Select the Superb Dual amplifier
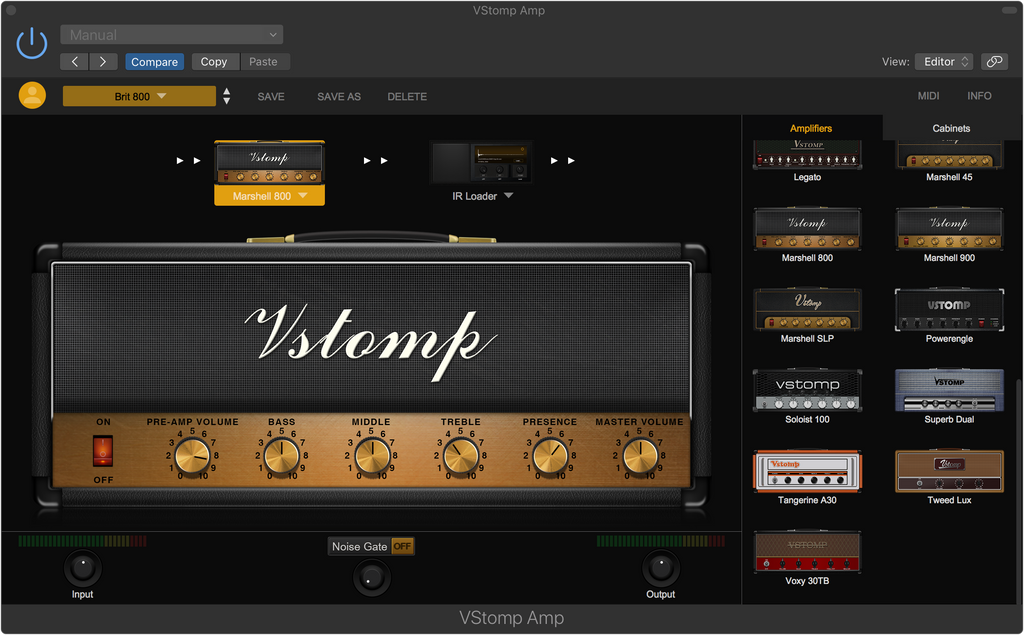The width and height of the screenshot is (1024, 635). (x=948, y=390)
